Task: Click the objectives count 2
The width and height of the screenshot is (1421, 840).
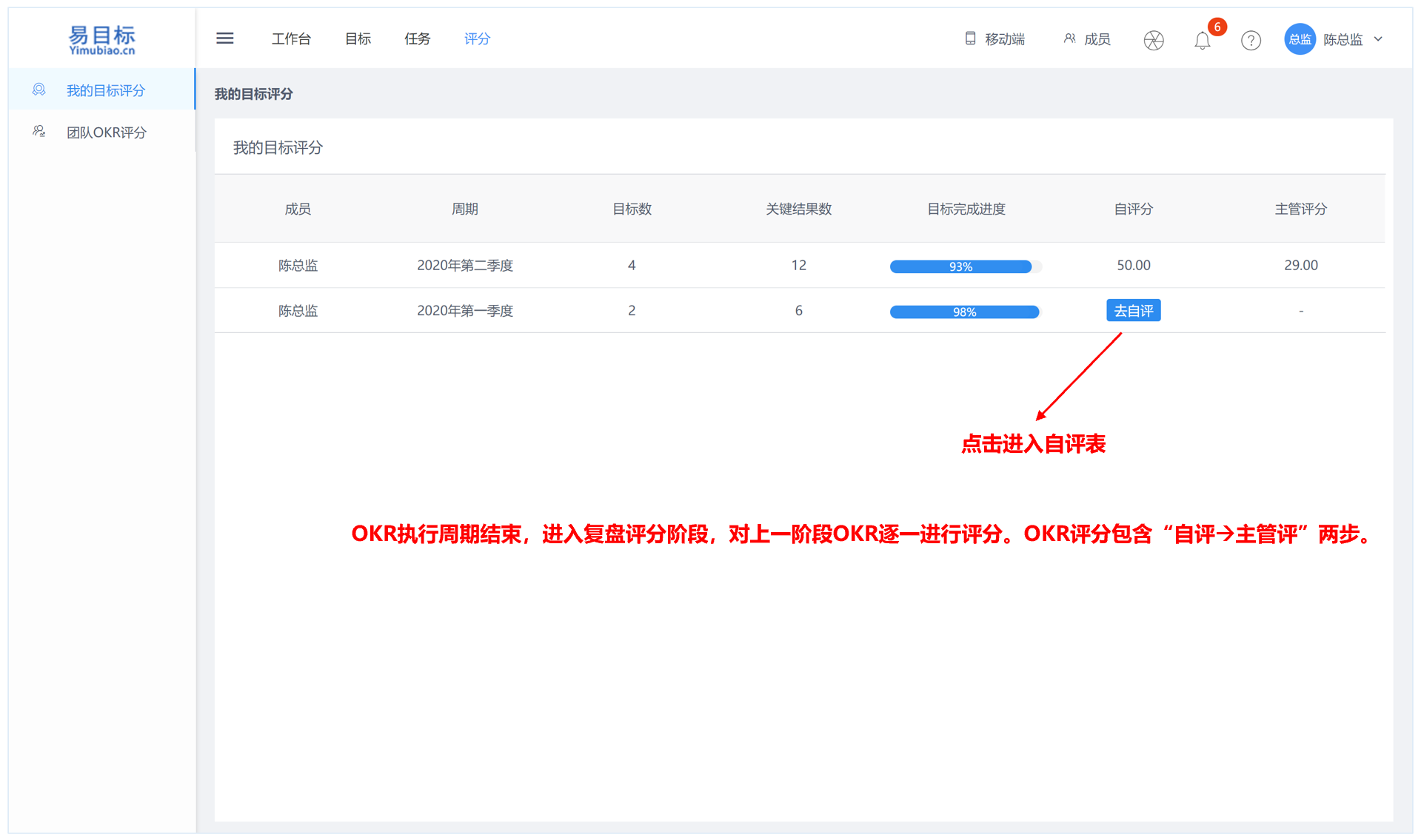Action: [x=632, y=311]
